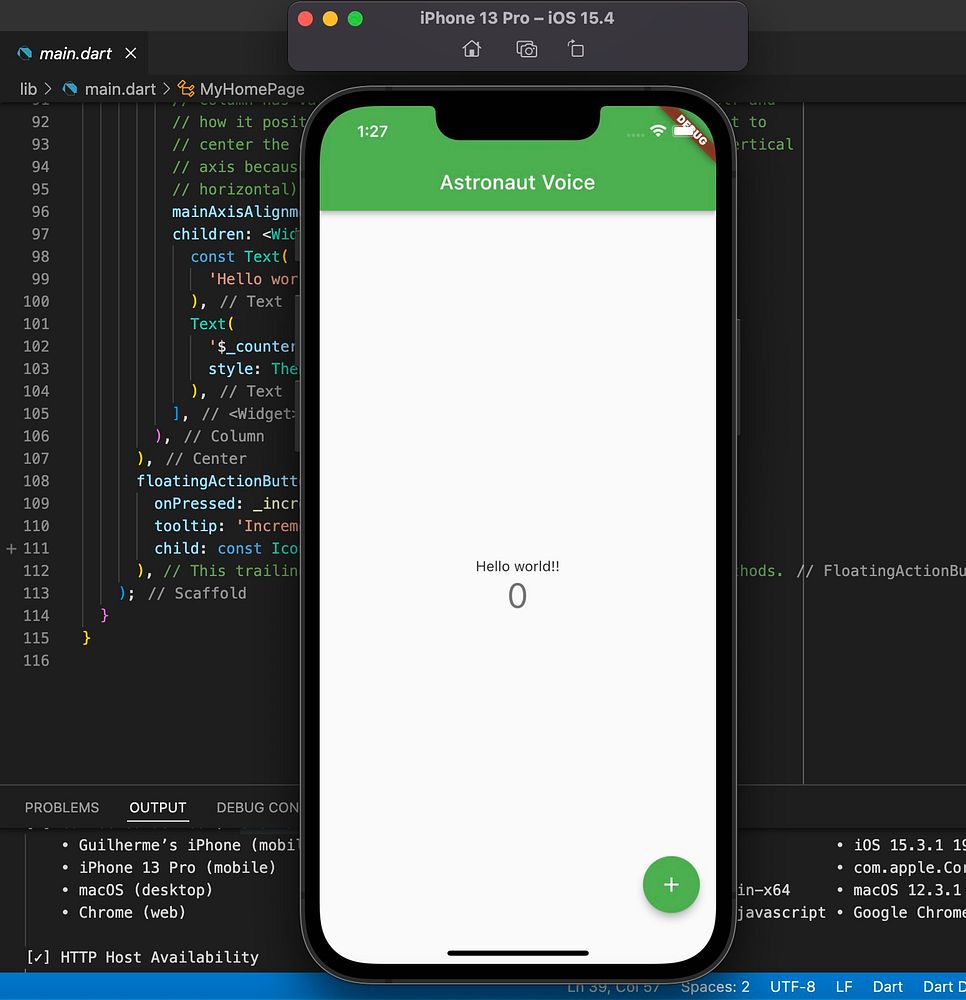Change indentation via Spaces: 2

tap(715, 987)
